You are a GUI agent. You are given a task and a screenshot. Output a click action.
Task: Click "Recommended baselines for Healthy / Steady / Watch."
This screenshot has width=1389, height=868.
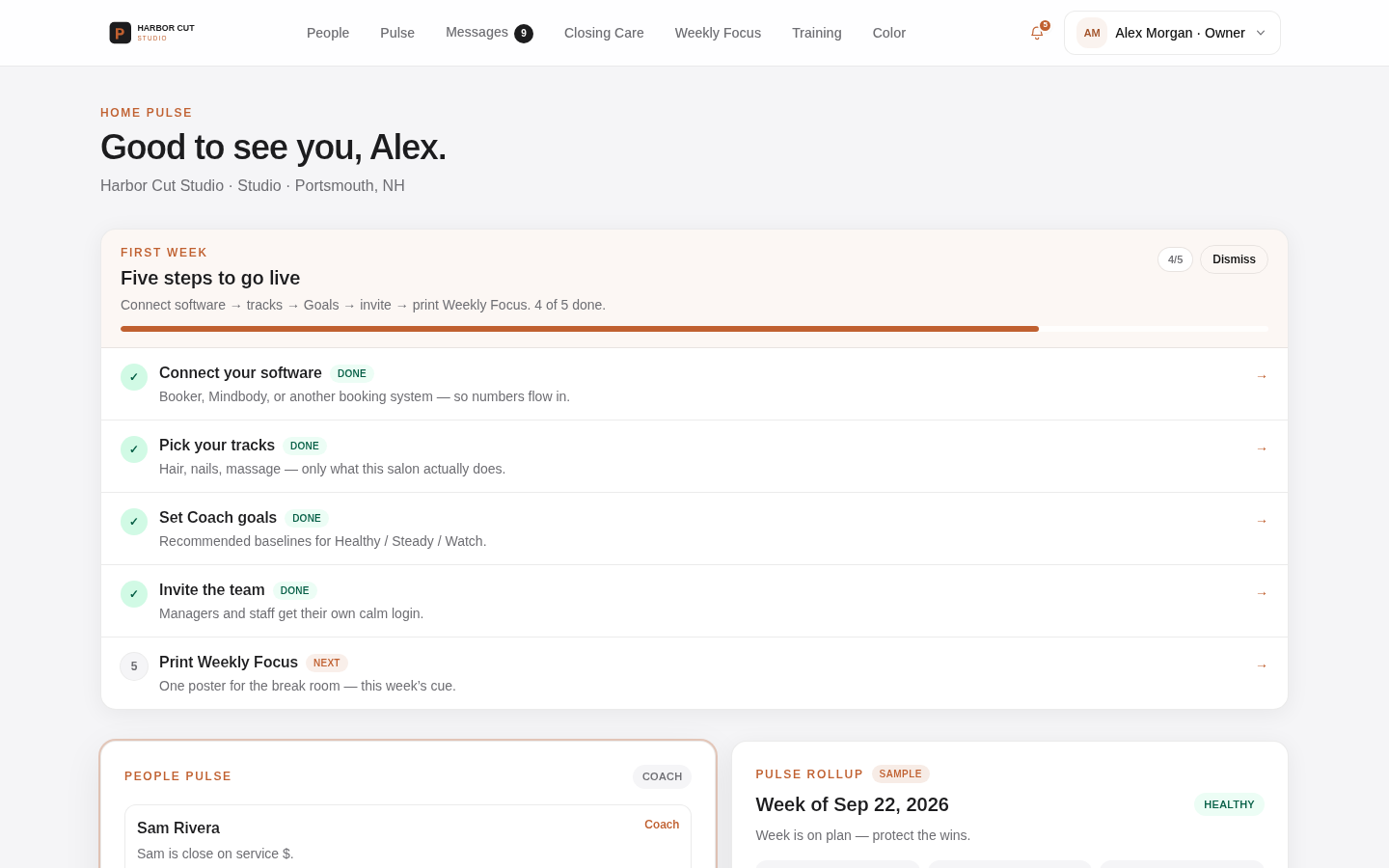pyautogui.click(x=323, y=541)
